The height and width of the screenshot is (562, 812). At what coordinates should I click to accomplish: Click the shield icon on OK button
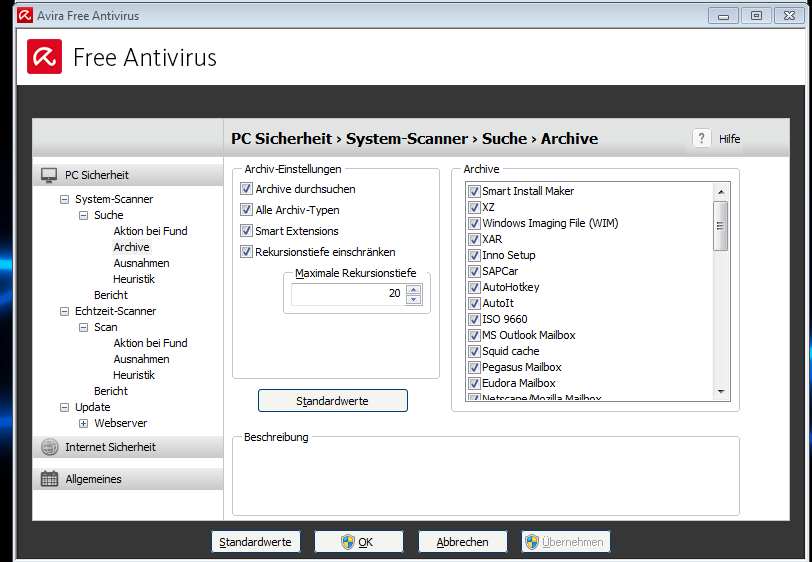point(347,542)
